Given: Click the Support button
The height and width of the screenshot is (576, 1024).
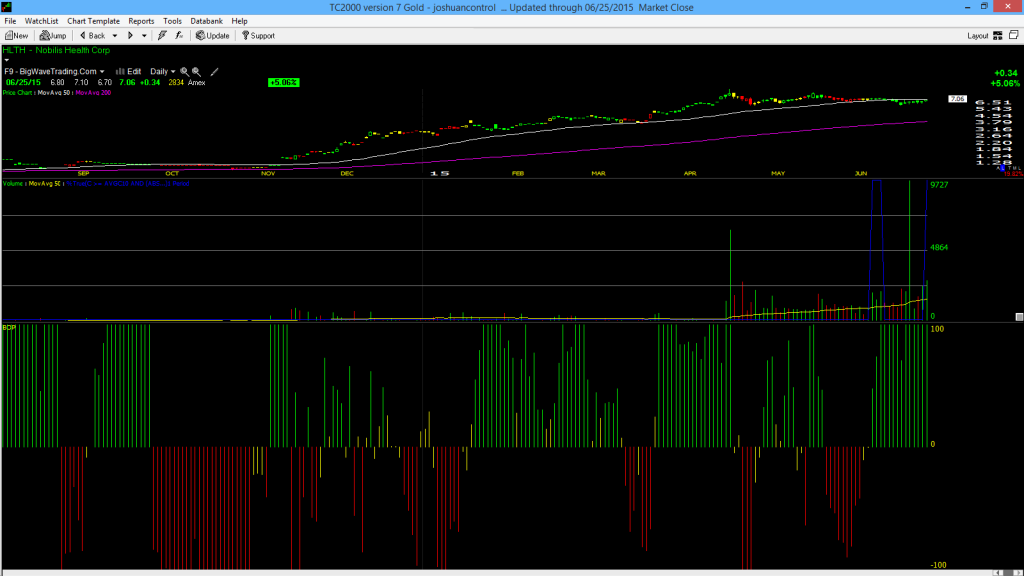Looking at the screenshot, I should 258,35.
